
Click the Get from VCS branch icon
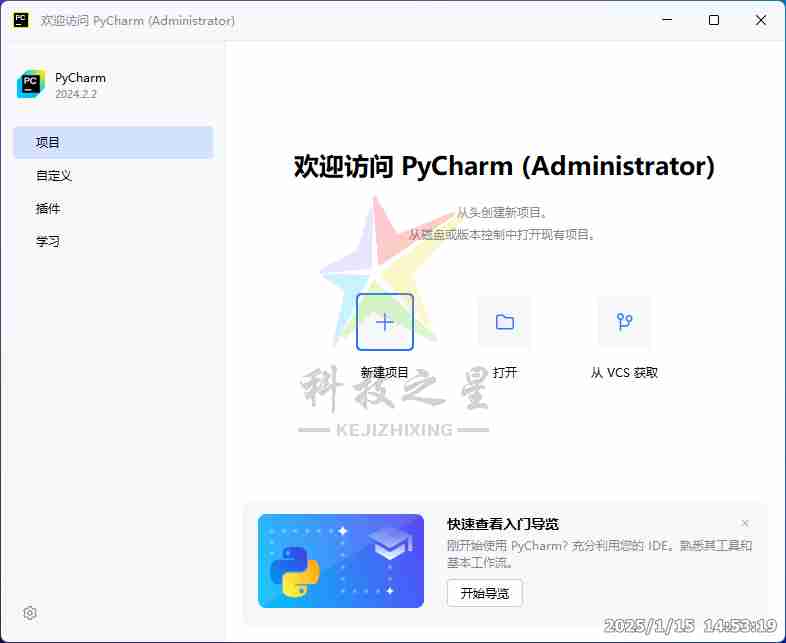[624, 322]
